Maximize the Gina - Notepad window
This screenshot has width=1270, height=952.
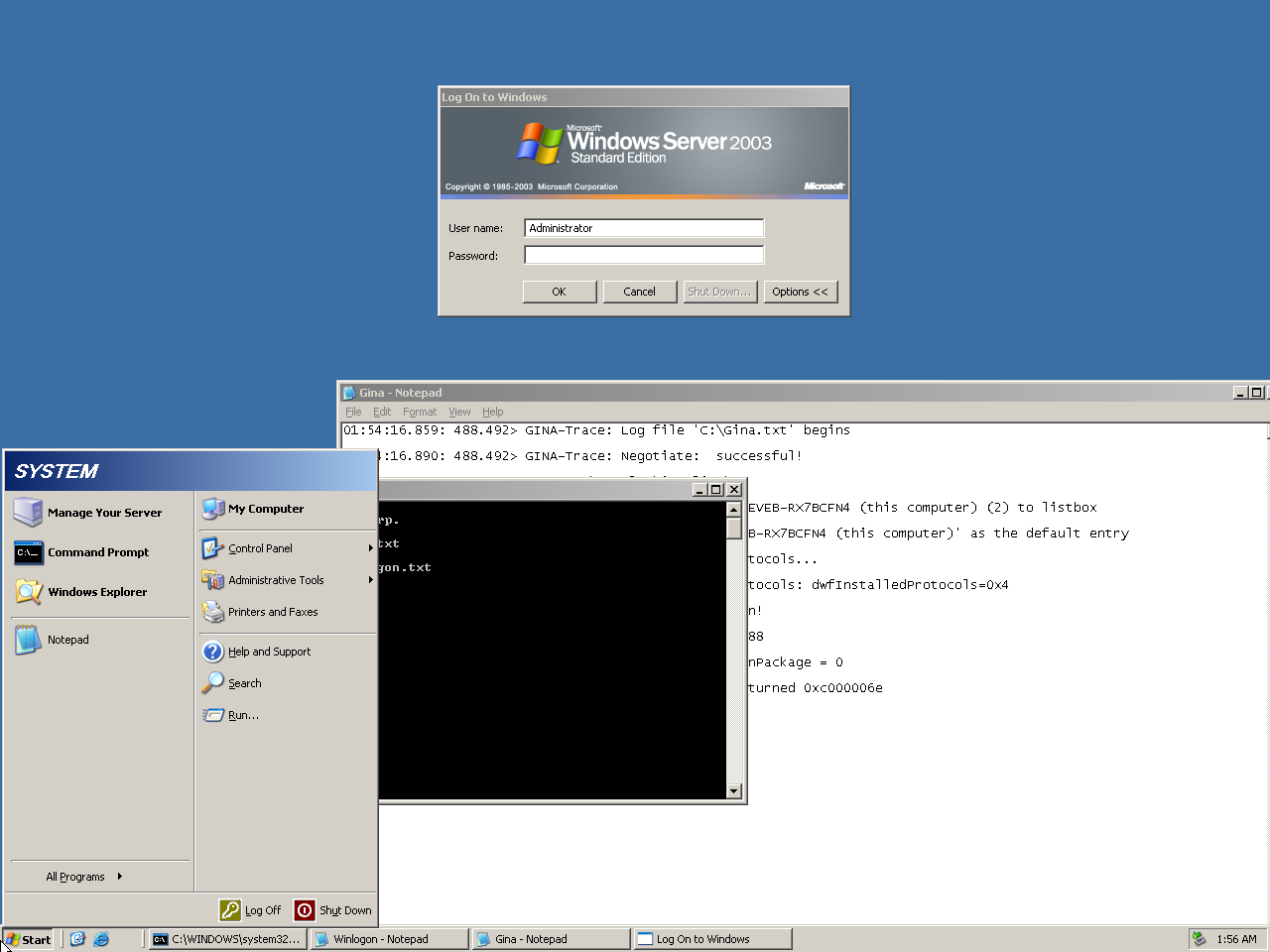pos(1257,393)
